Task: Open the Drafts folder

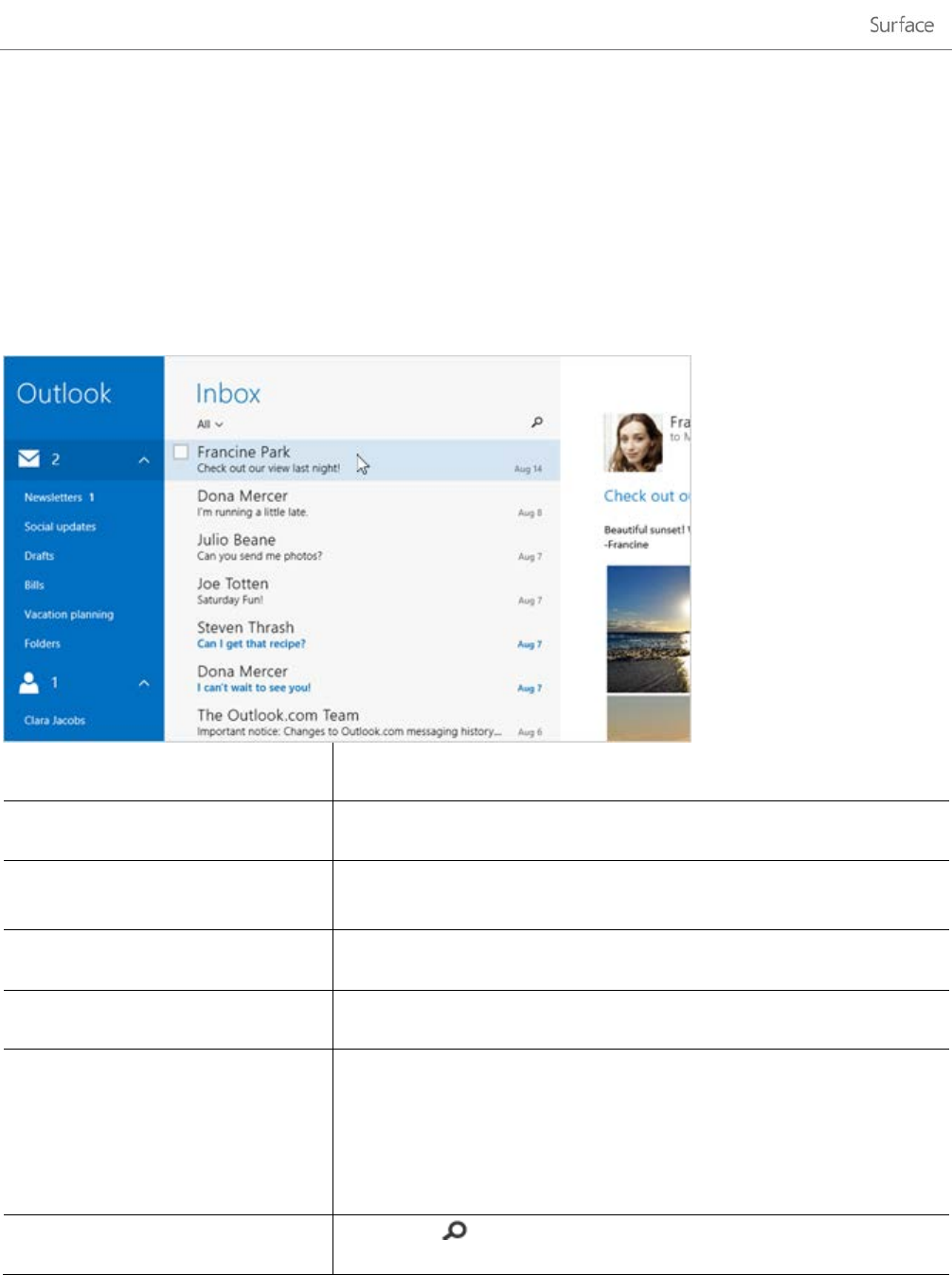Action: [39, 556]
